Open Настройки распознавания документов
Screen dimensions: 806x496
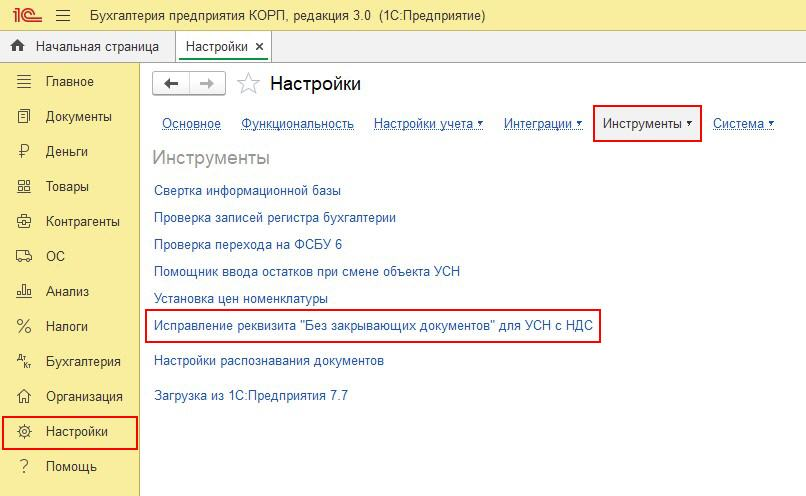coord(269,361)
